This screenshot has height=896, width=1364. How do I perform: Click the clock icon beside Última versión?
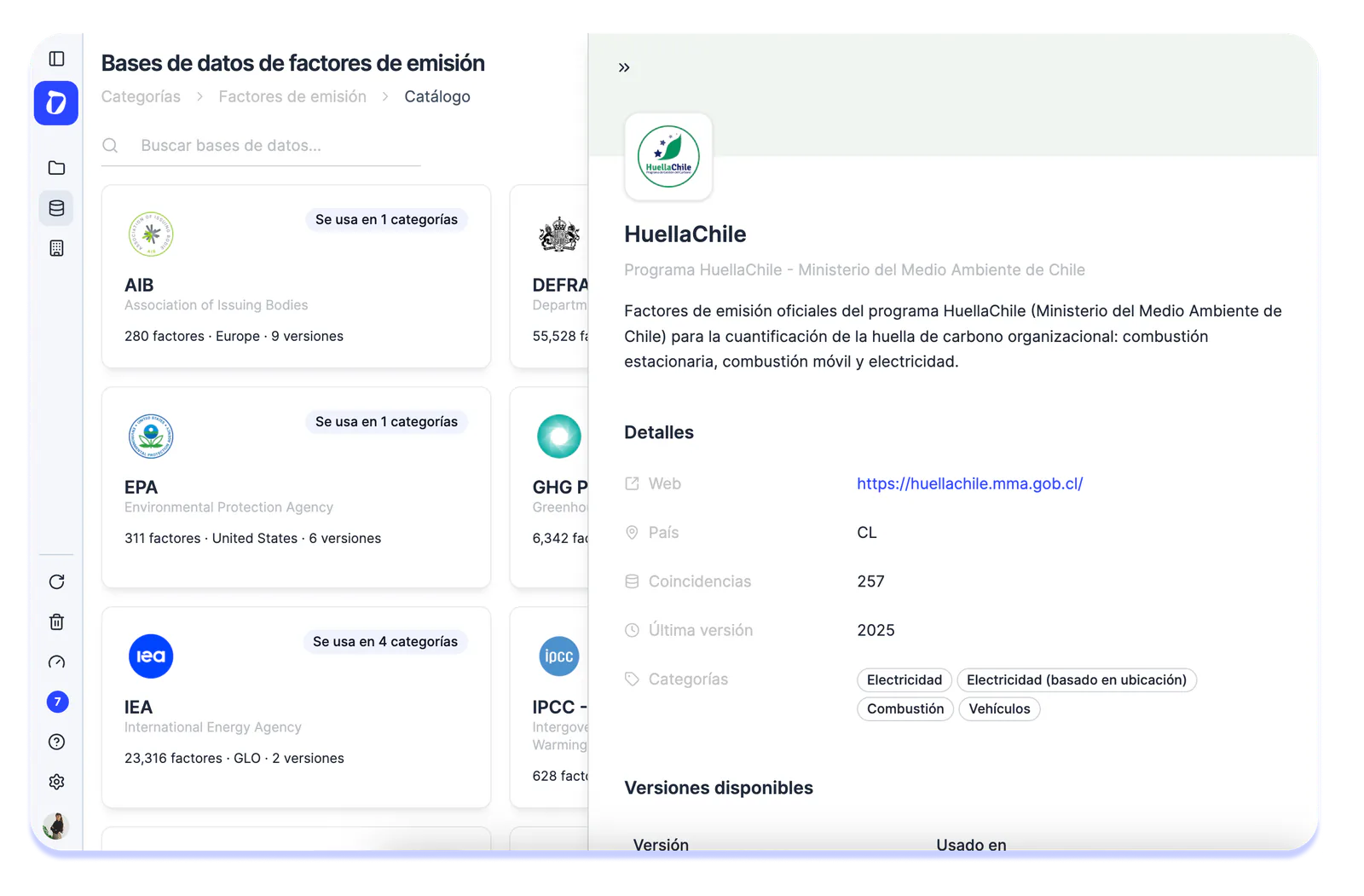tap(632, 630)
